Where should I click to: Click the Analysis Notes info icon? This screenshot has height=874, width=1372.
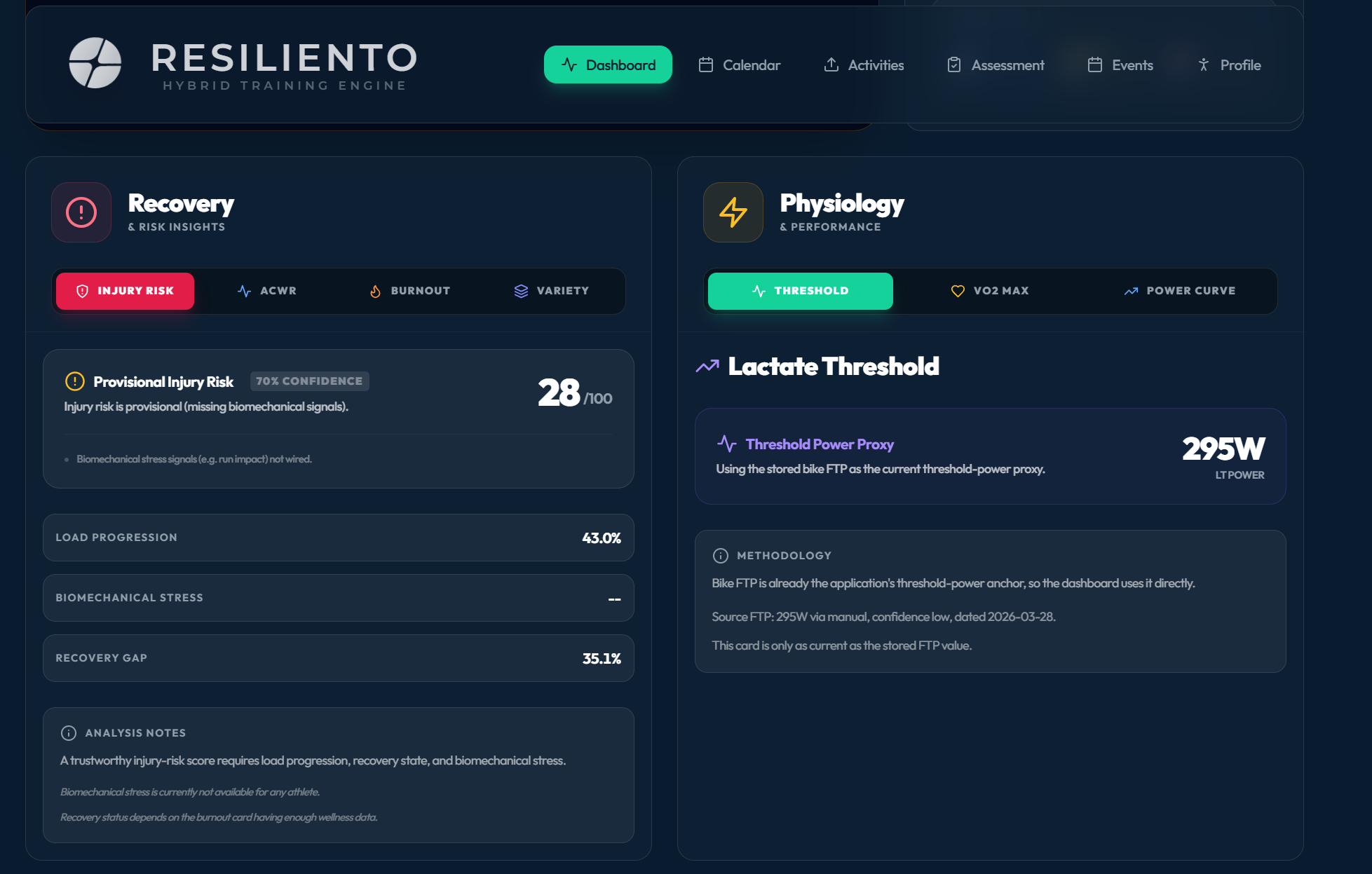69,733
